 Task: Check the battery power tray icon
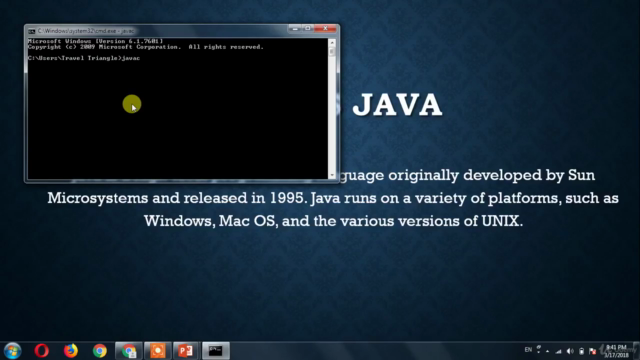582,351
